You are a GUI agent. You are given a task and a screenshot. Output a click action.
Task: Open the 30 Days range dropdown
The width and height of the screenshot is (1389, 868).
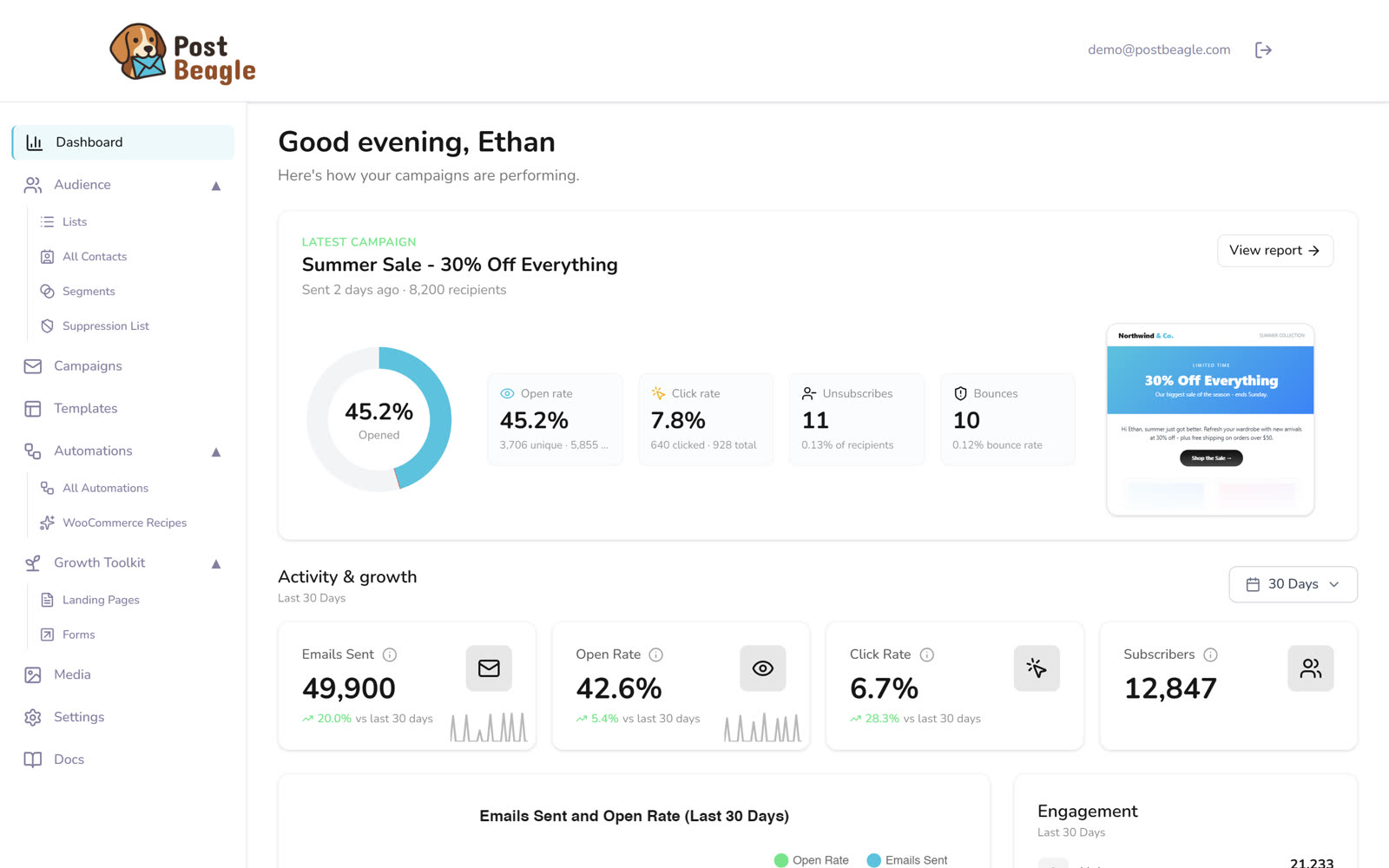point(1293,585)
